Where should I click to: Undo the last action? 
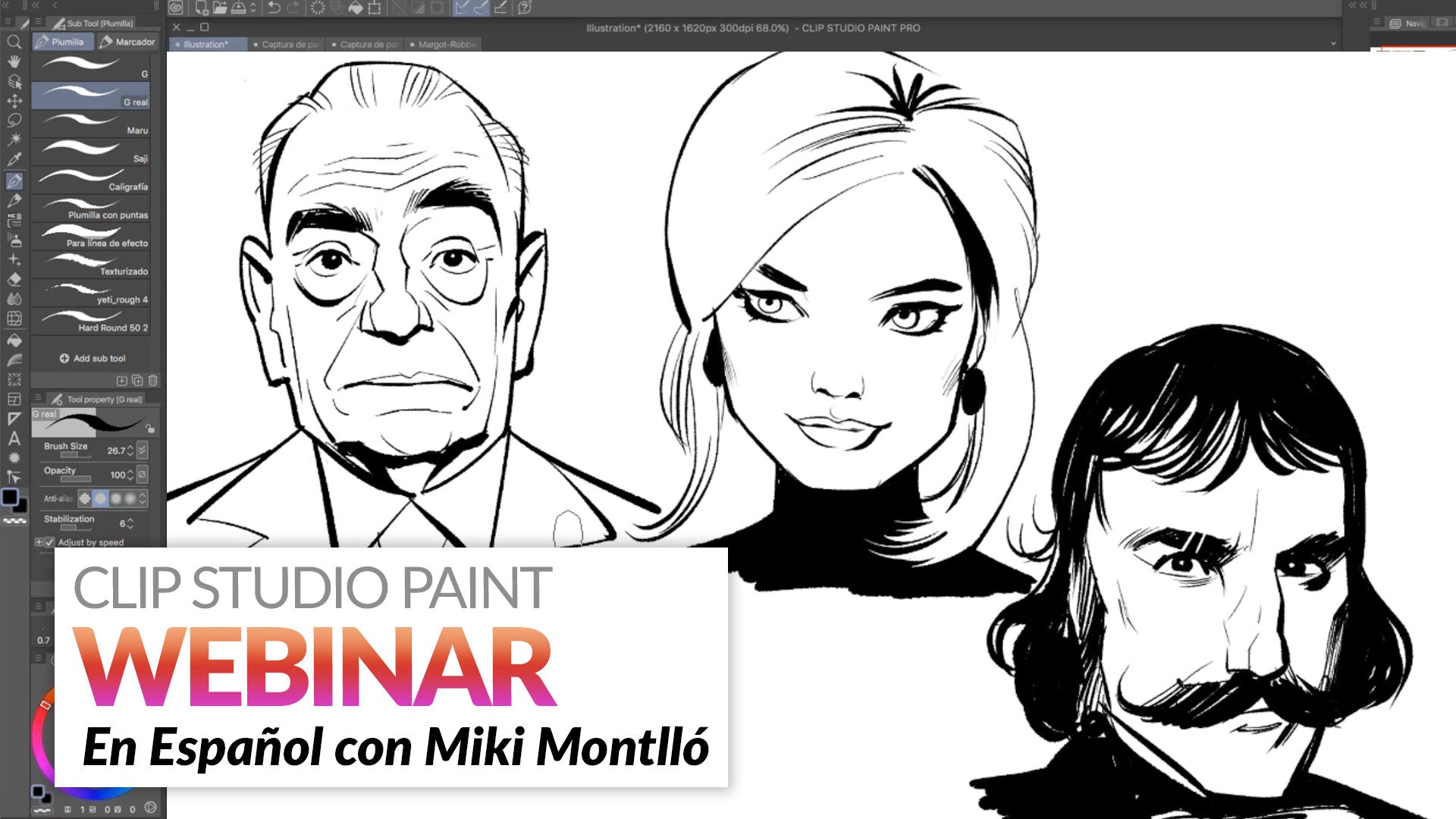274,8
